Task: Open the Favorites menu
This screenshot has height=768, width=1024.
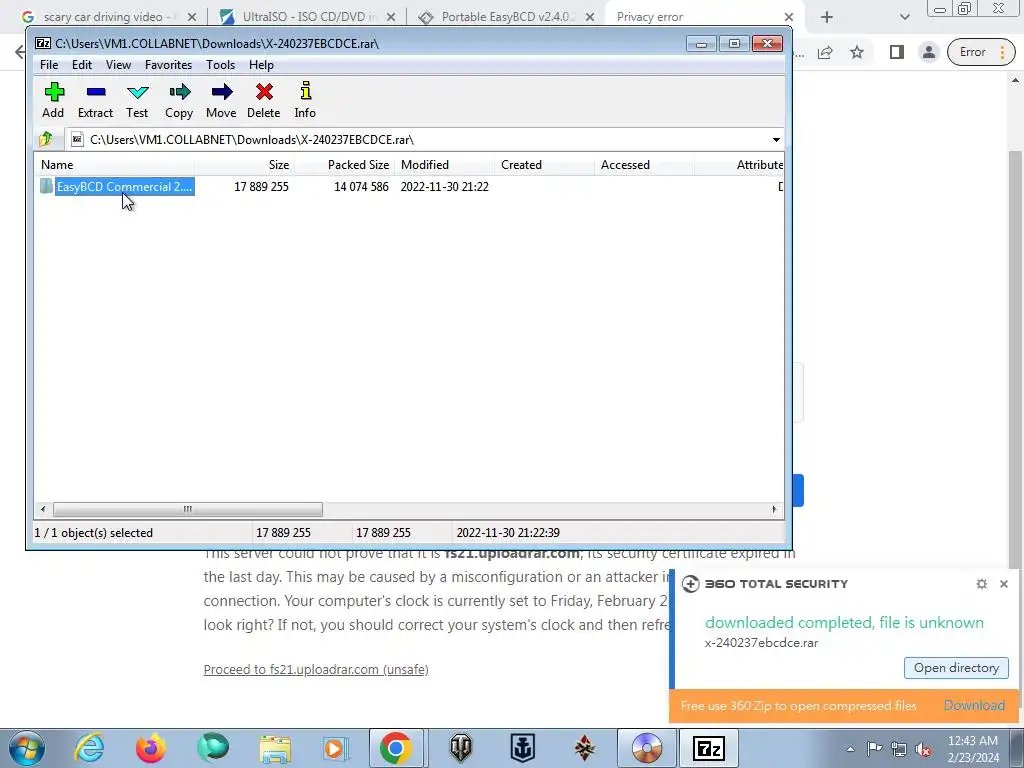Action: tap(168, 65)
